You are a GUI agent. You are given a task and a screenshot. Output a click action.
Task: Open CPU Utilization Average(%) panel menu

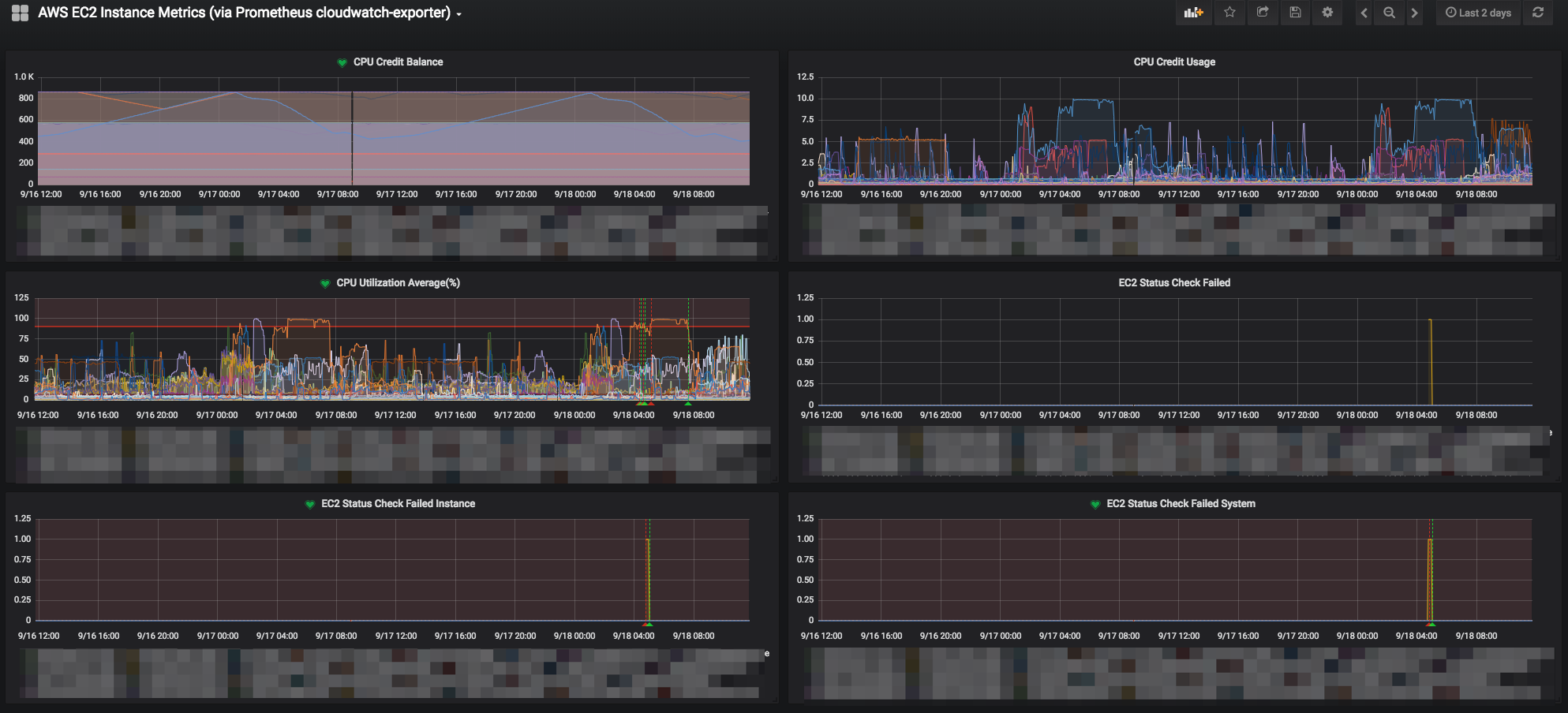click(398, 282)
